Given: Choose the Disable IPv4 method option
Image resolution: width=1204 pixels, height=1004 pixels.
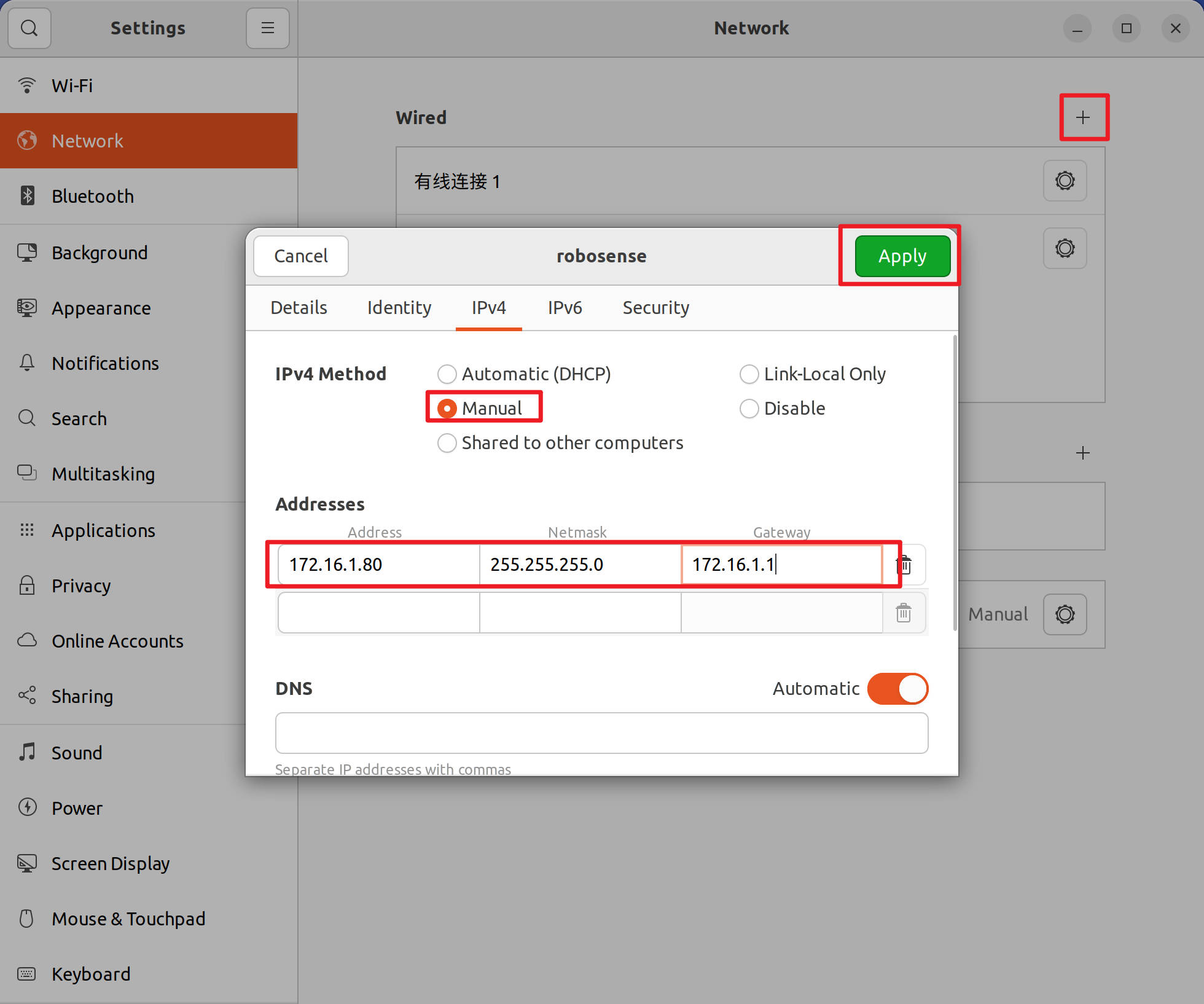Looking at the screenshot, I should pyautogui.click(x=749, y=409).
